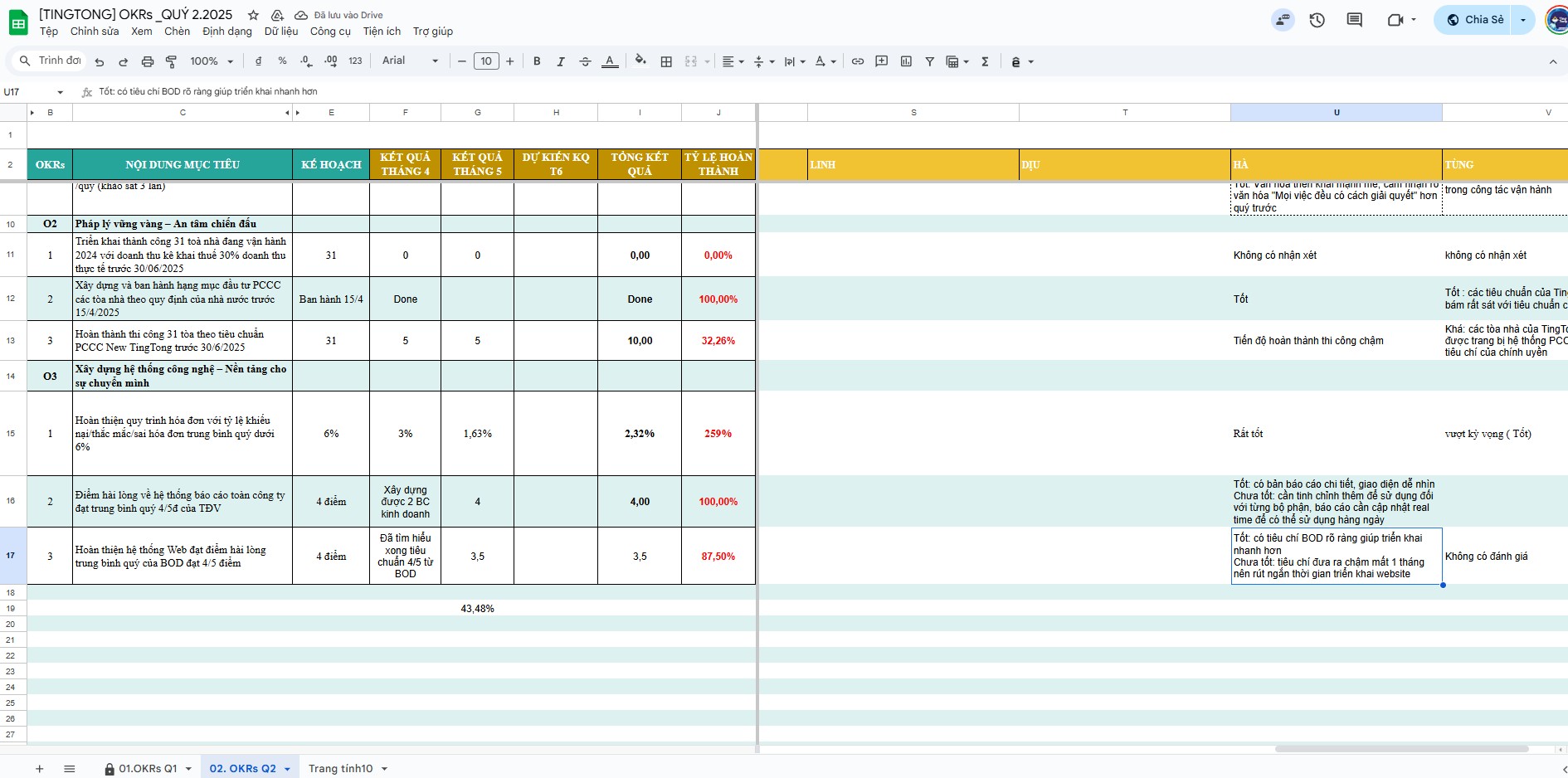The width and height of the screenshot is (1568, 778).
Task: Click the functions sigma icon
Action: pos(985,61)
